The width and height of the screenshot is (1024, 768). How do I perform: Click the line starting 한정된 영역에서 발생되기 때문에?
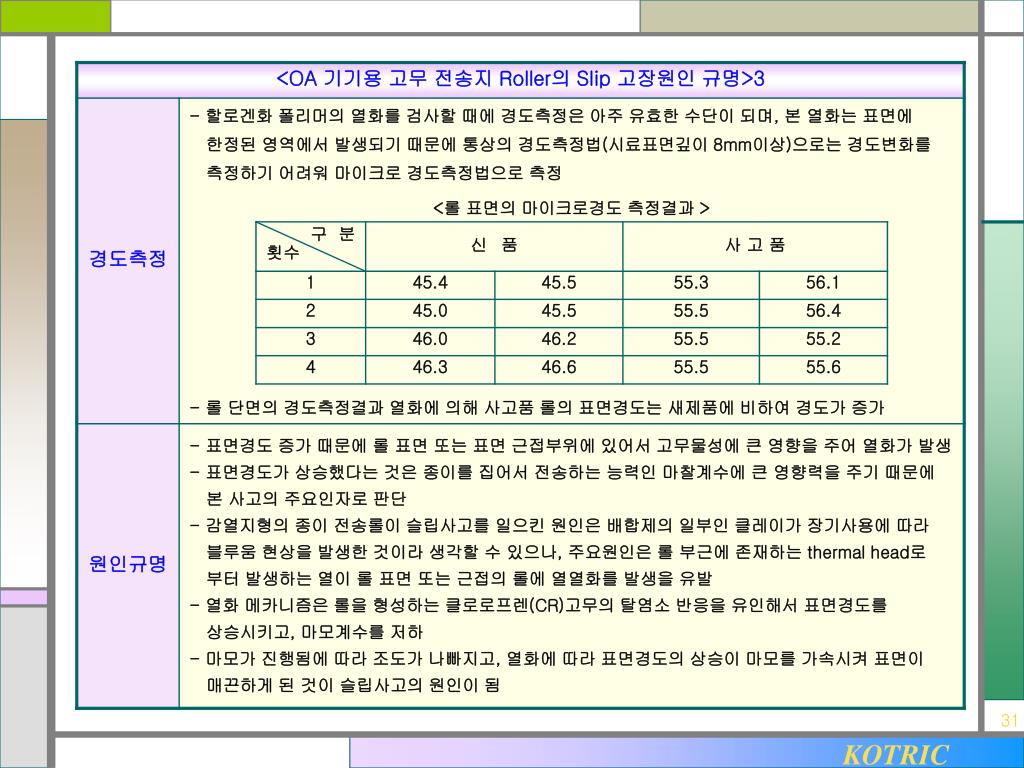[x=568, y=144]
